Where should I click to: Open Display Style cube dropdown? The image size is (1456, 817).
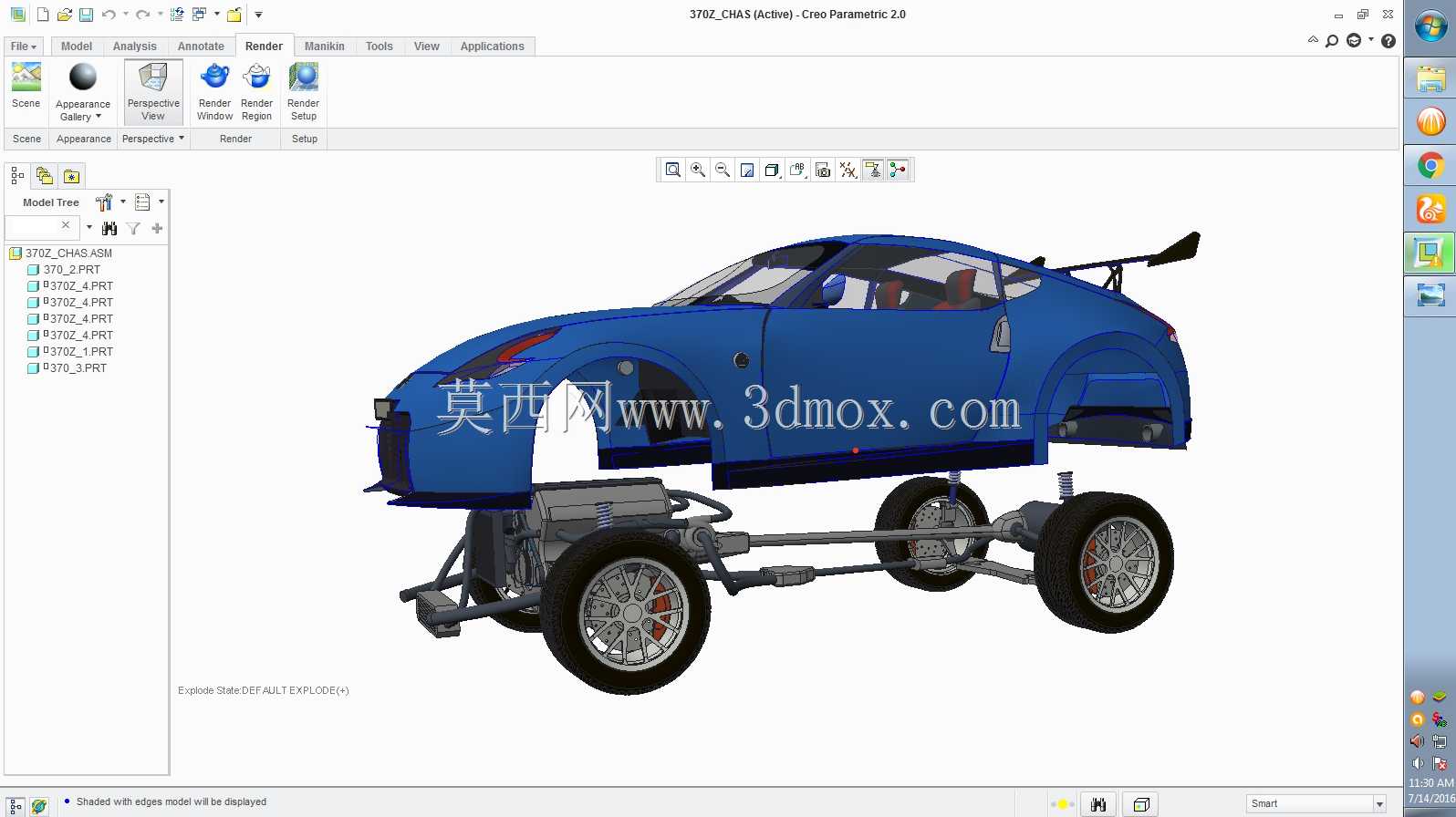pyautogui.click(x=773, y=170)
